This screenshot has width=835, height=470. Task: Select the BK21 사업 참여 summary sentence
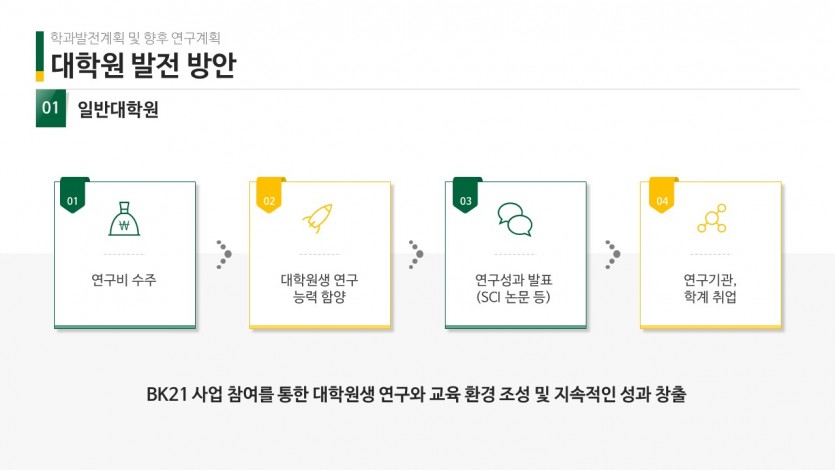pyautogui.click(x=416, y=394)
